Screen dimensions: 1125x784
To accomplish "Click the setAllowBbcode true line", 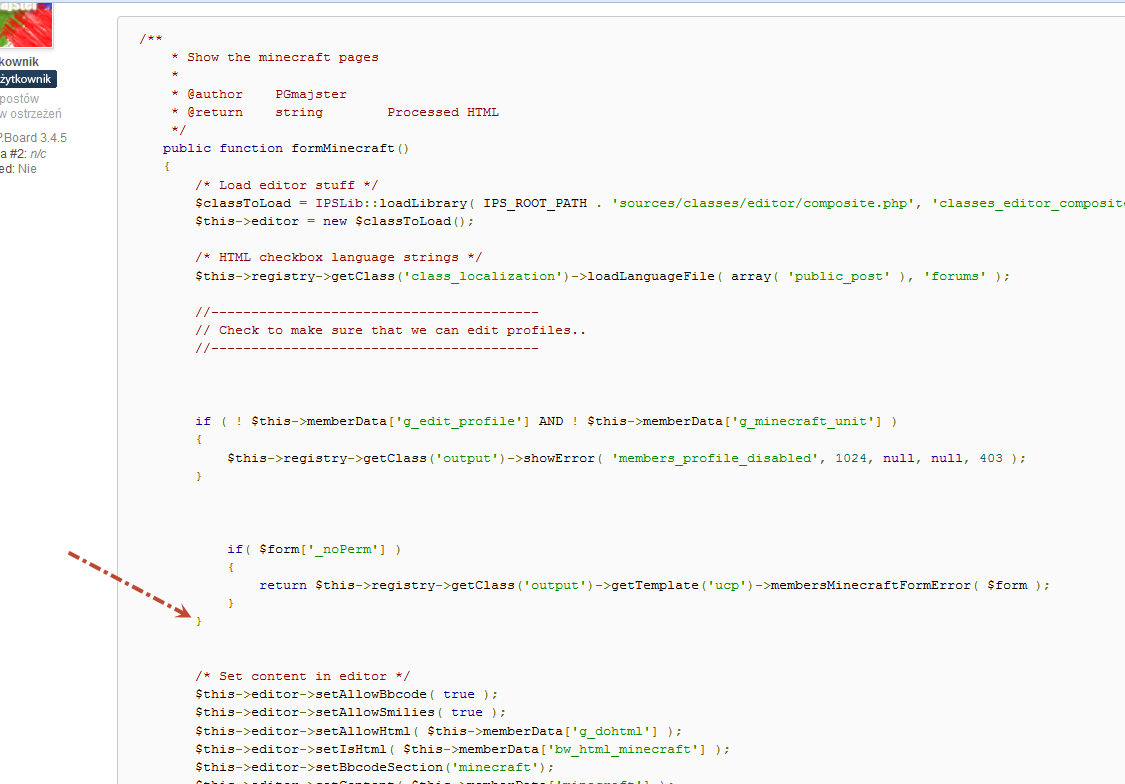I will coord(340,693).
